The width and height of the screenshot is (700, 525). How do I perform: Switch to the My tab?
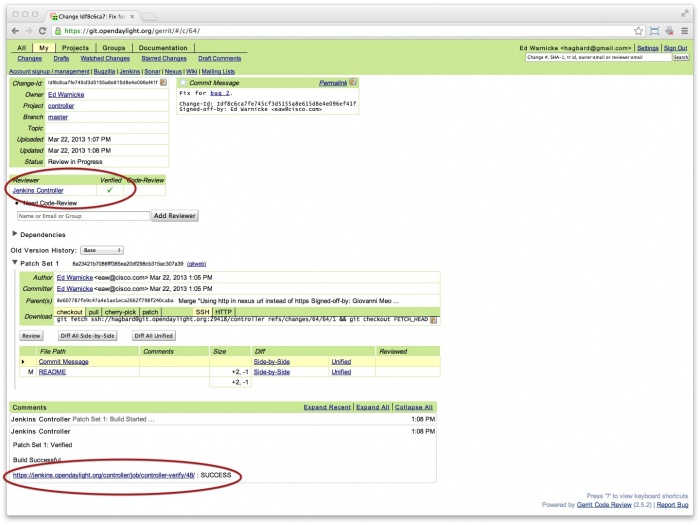(43, 48)
